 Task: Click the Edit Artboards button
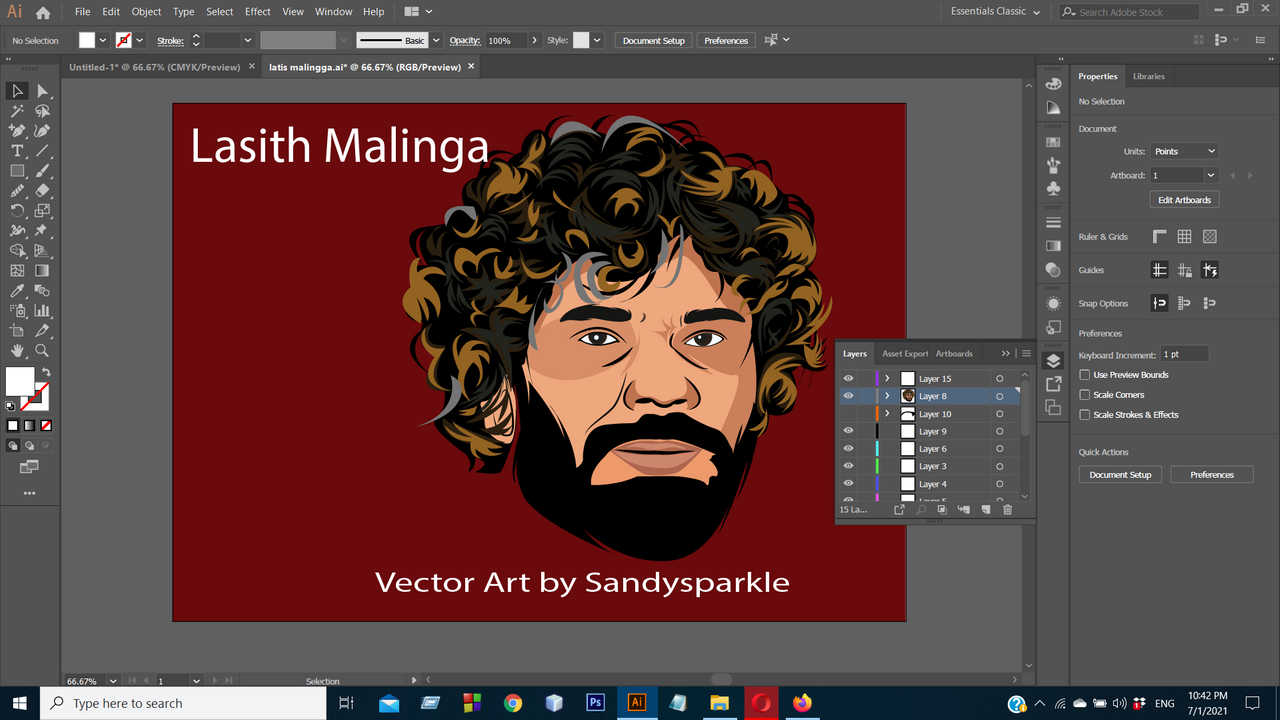[1184, 200]
